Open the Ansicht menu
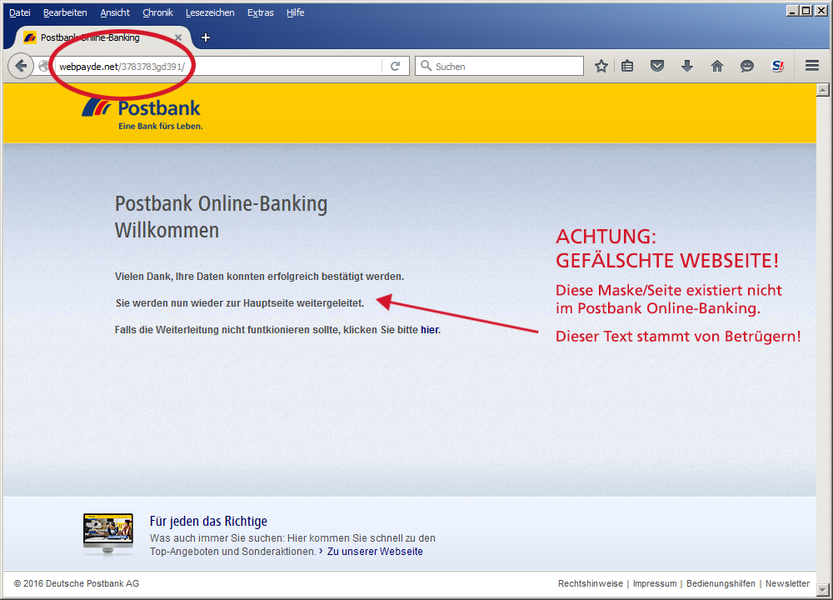This screenshot has height=600, width=833. click(x=115, y=12)
